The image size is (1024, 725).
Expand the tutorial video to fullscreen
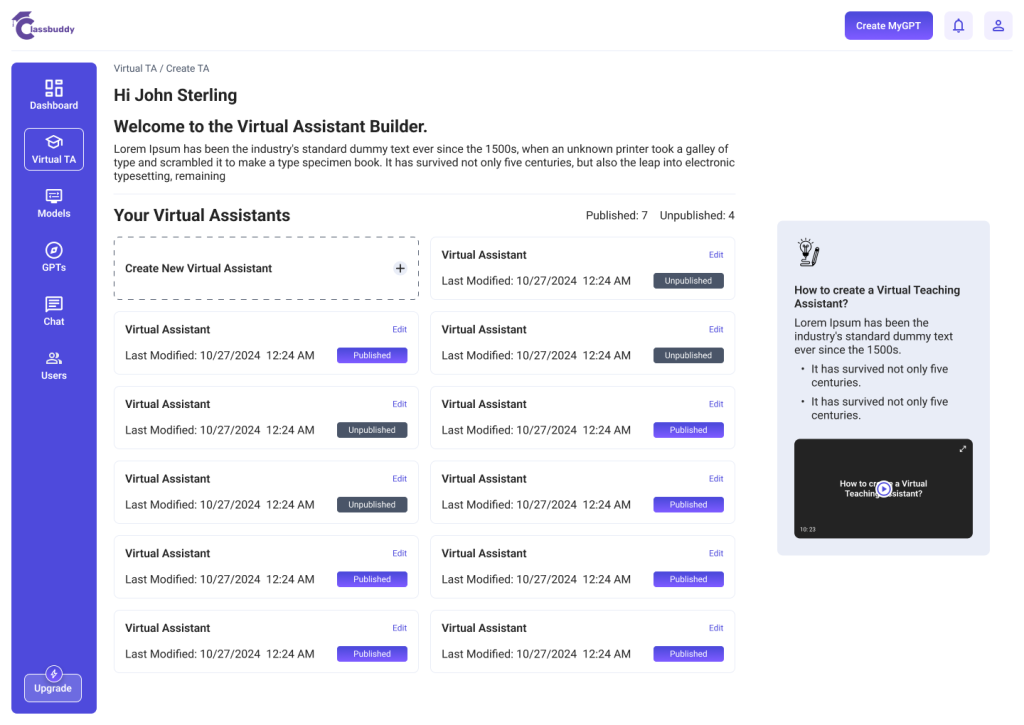click(962, 449)
